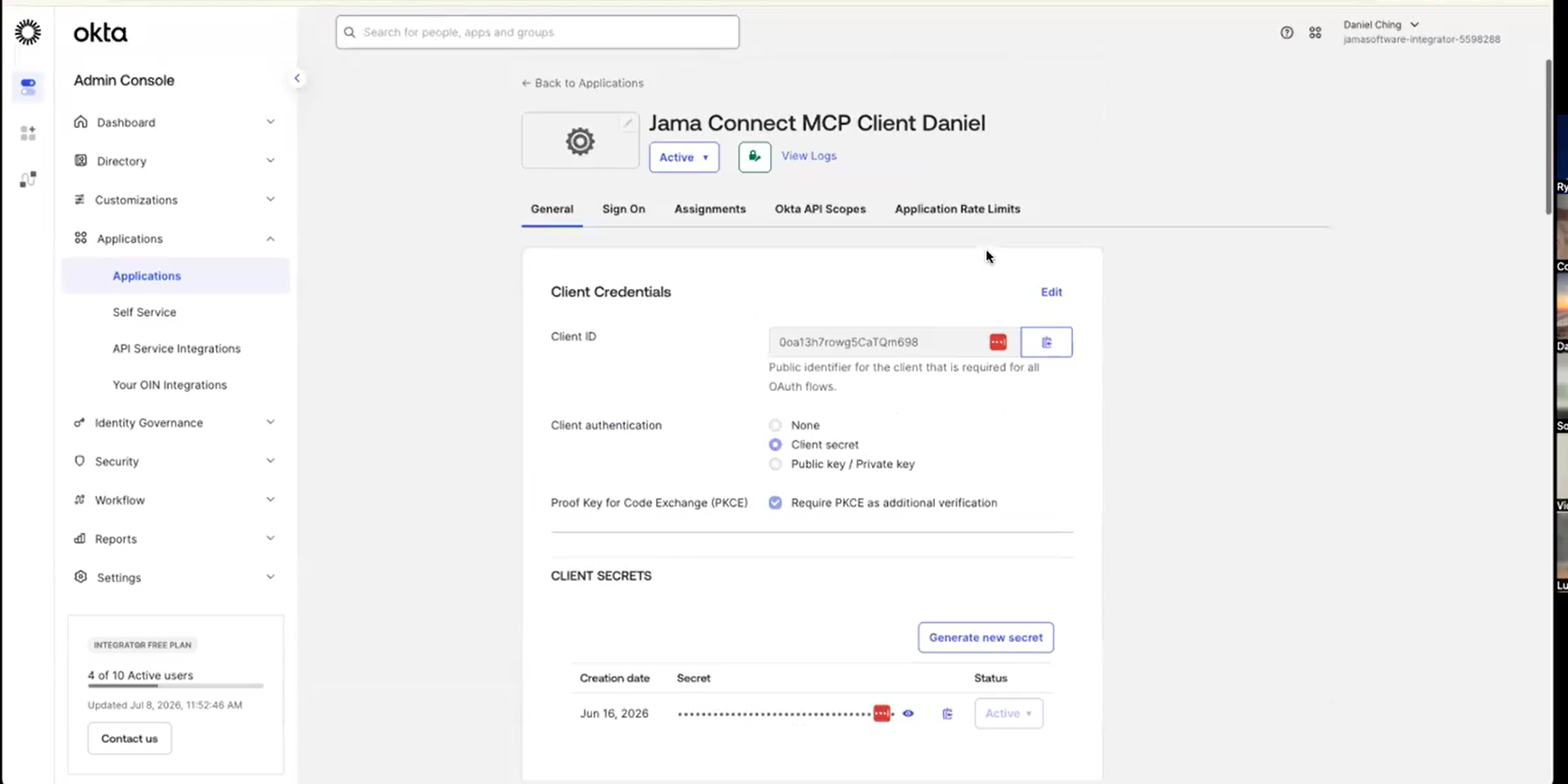Click the search magnifier icon
The height and width of the screenshot is (784, 1568).
[x=350, y=32]
